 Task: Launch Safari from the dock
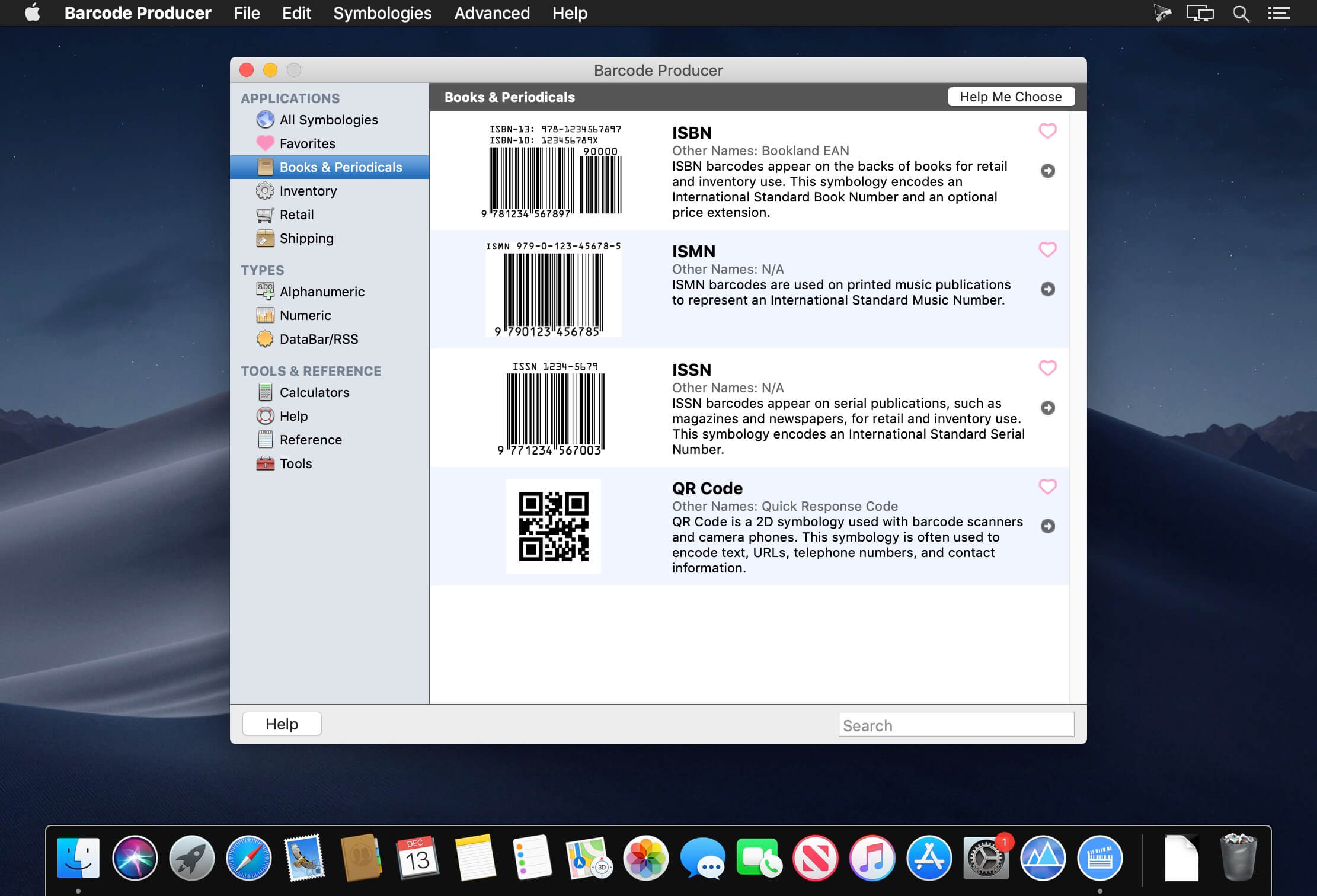[x=249, y=857]
